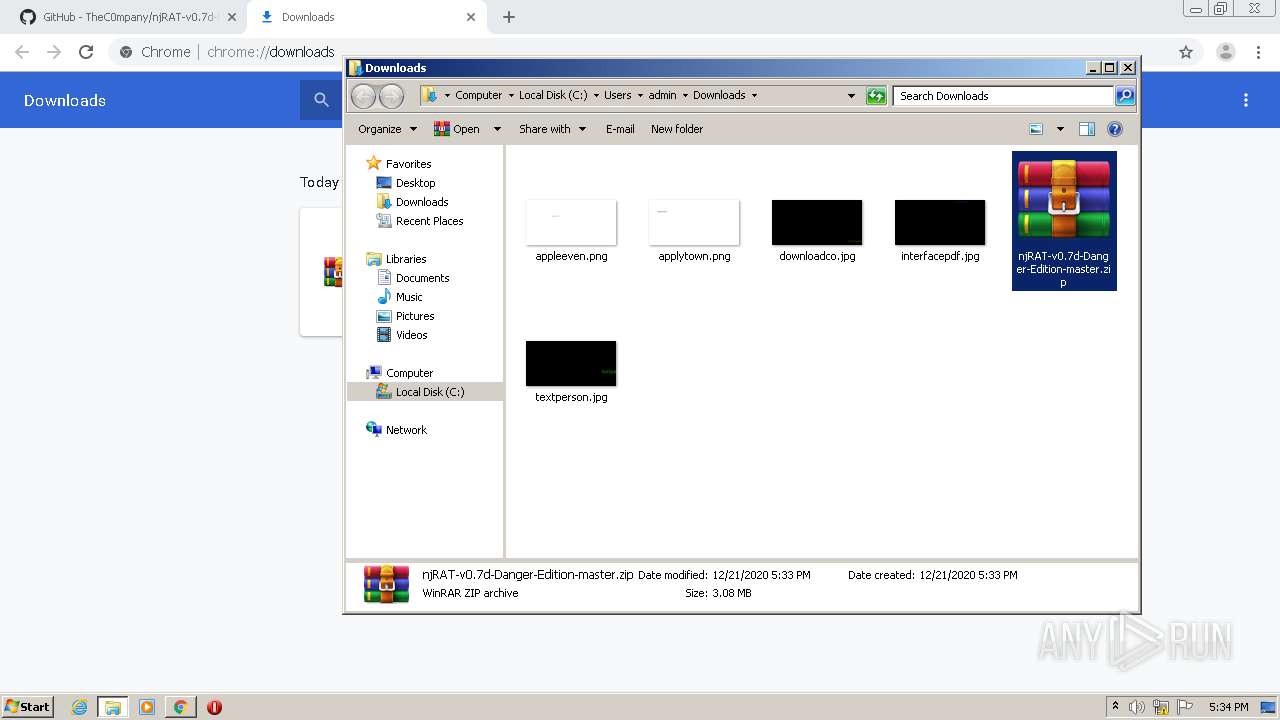Click the red stop-sign taskbar icon
1280x720 pixels.
click(x=214, y=707)
